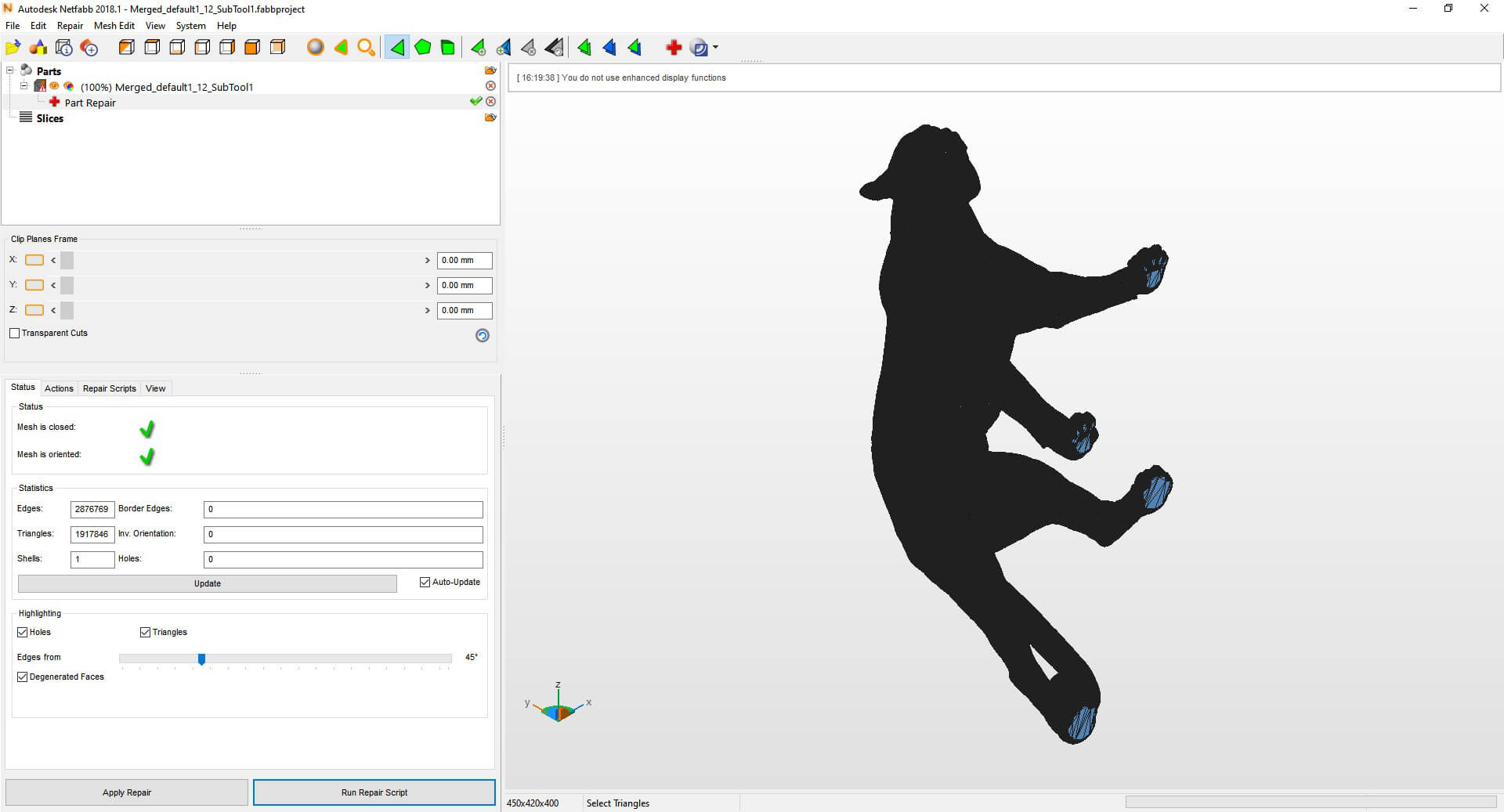Open the dropdown arrow beside the last toolbar icon
Image resolution: width=1504 pixels, height=812 pixels.
click(x=715, y=48)
